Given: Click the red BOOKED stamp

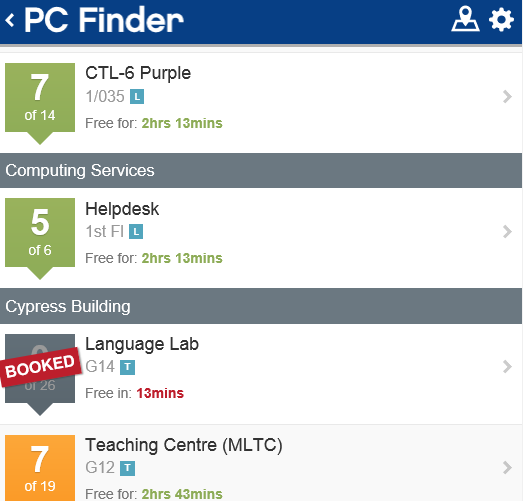Looking at the screenshot, I should point(41,367).
